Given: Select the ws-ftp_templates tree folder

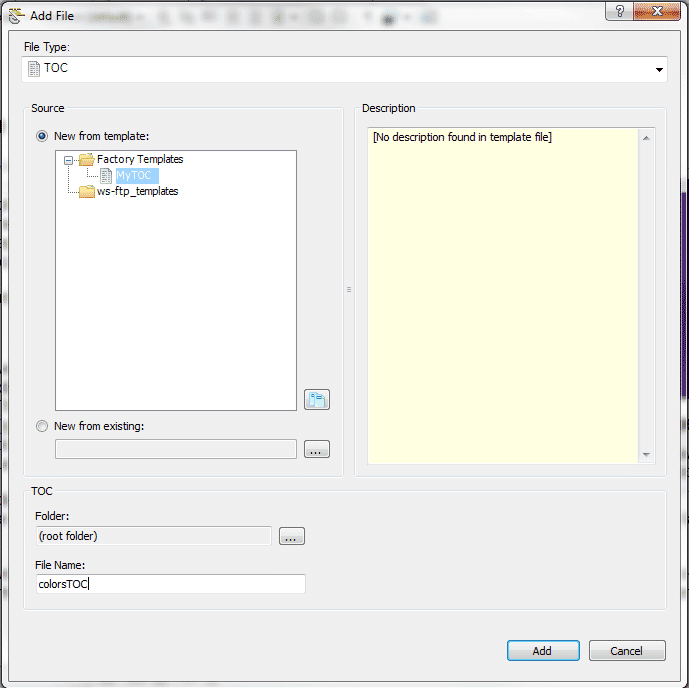Looking at the screenshot, I should click(137, 191).
